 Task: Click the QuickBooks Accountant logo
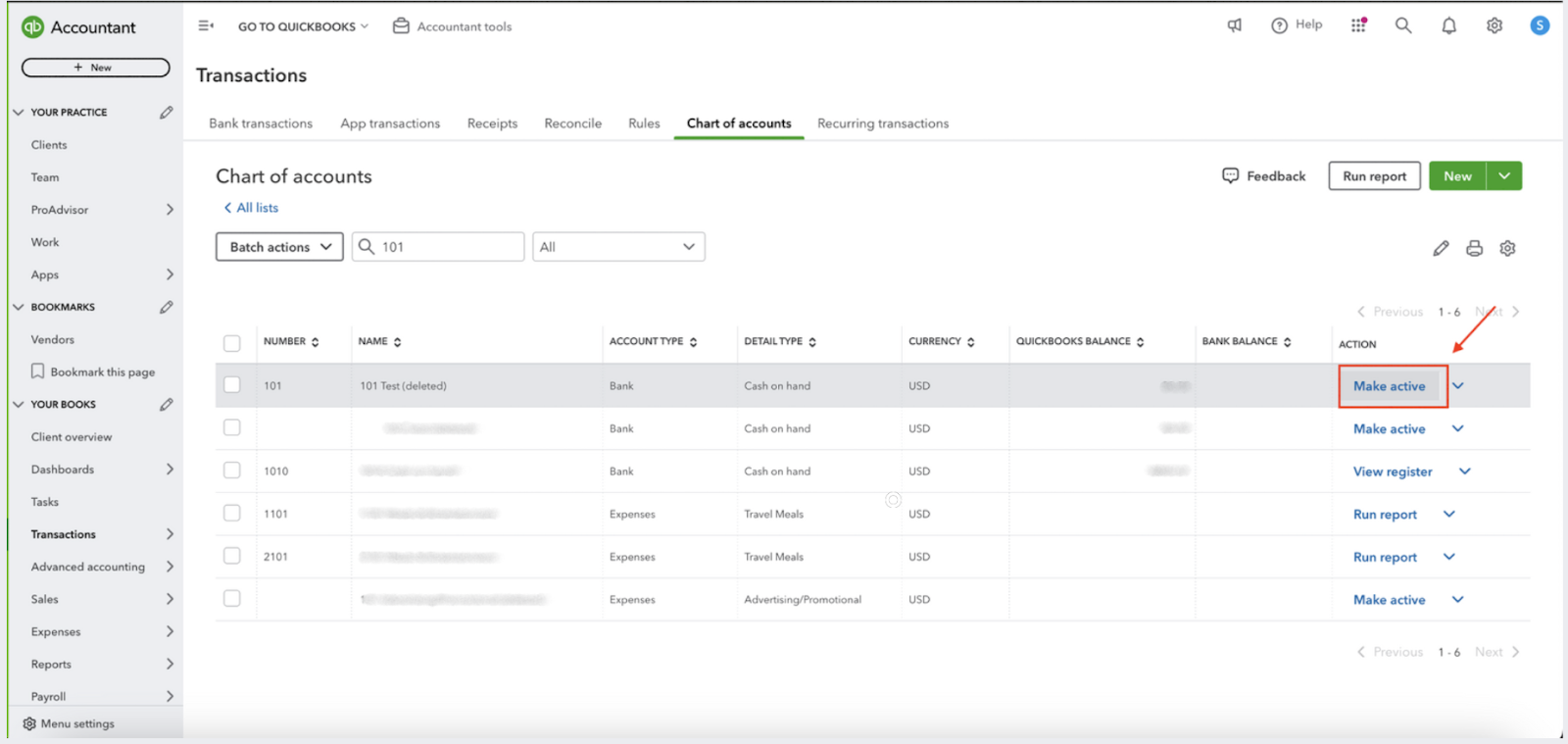tap(78, 27)
